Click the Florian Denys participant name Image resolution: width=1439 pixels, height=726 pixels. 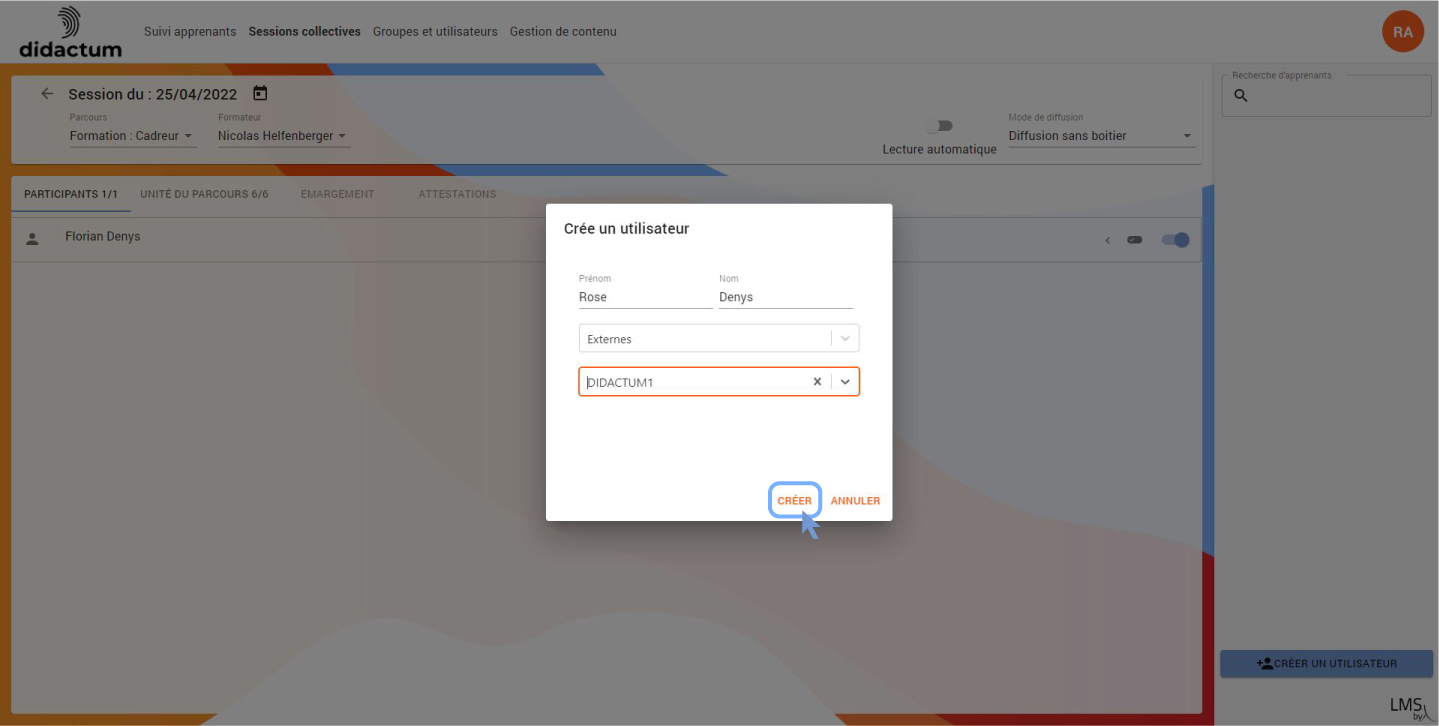pos(103,237)
